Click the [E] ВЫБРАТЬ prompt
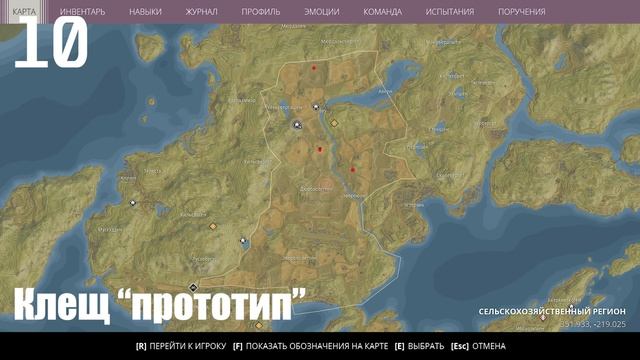The image size is (640, 360). coord(419,346)
